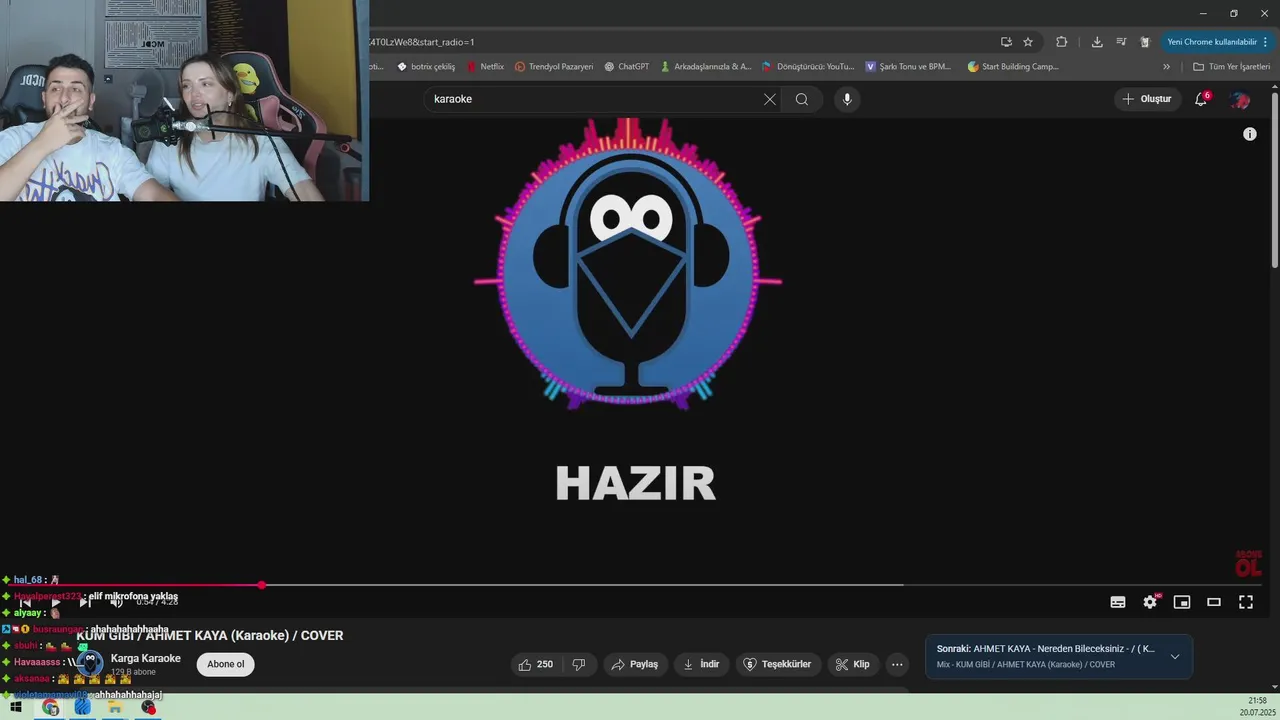Viewport: 1280px width, 720px height.
Task: Open the Windows Start menu
Action: 16,707
